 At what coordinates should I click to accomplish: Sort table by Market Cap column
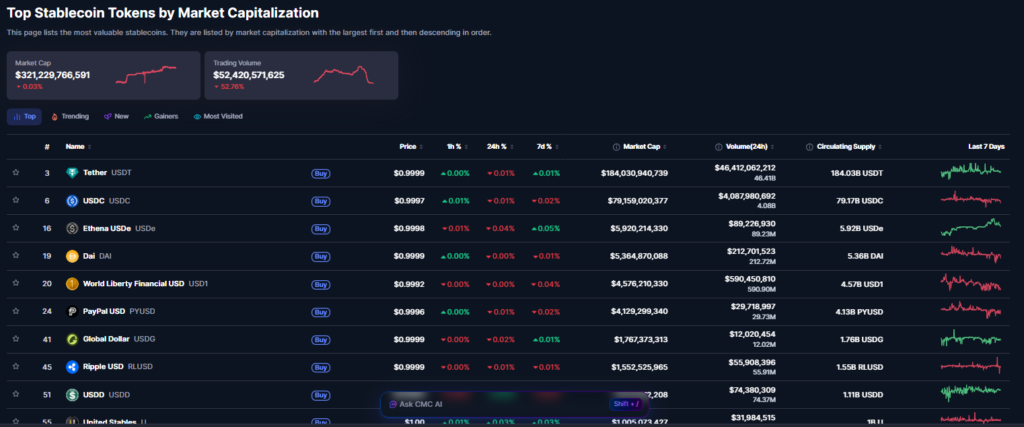[x=640, y=147]
